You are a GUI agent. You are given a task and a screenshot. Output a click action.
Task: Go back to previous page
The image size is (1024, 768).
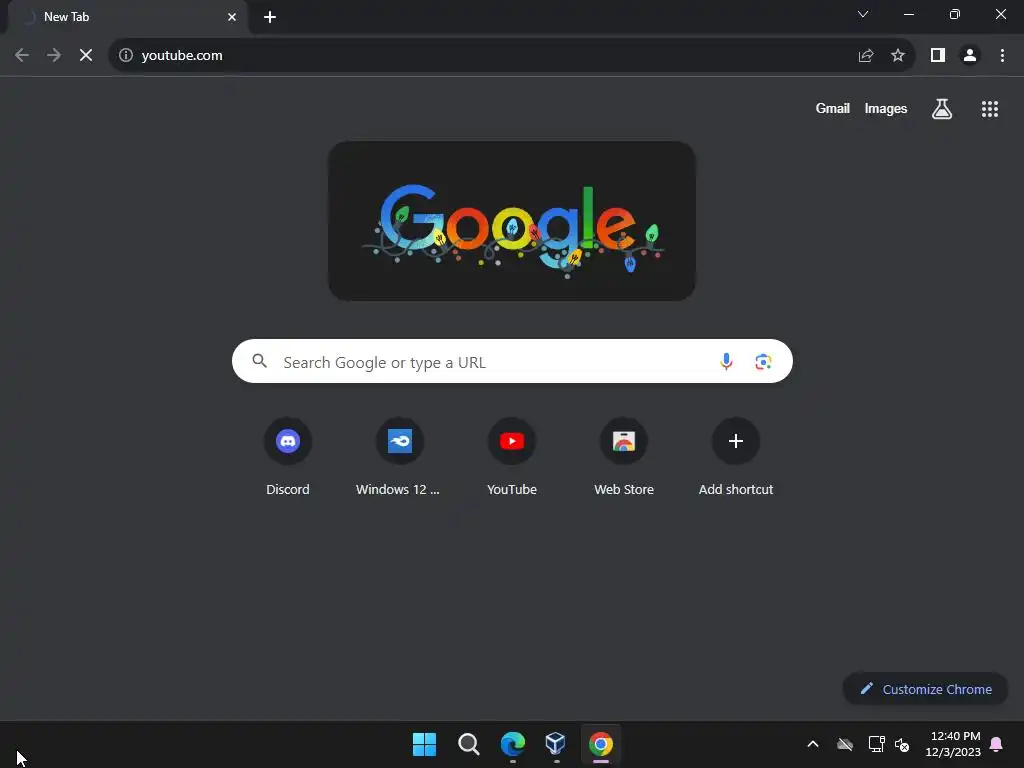(x=22, y=56)
